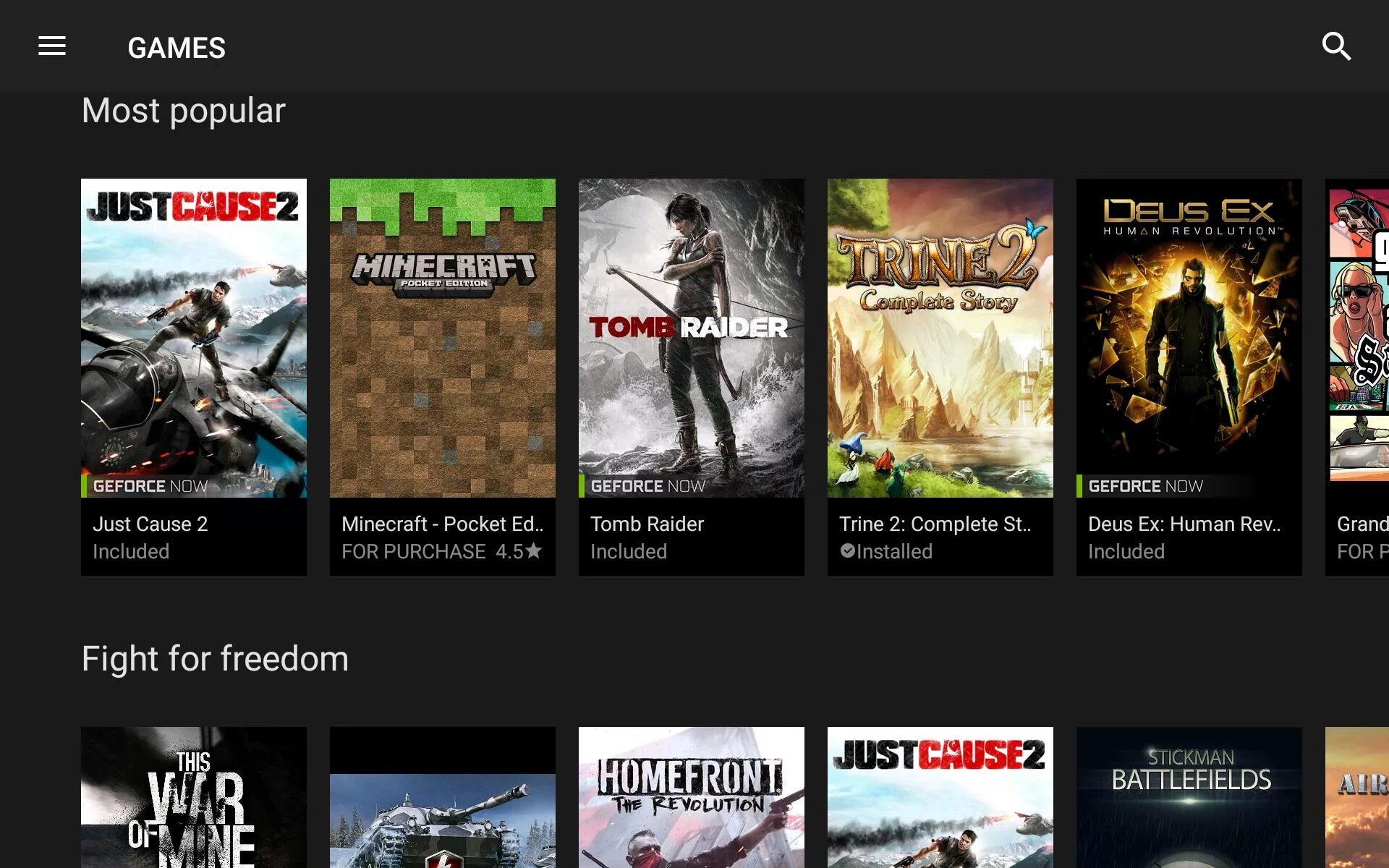This screenshot has width=1389, height=868.
Task: Click GeForce Now badge on Deus Ex
Action: click(1145, 486)
